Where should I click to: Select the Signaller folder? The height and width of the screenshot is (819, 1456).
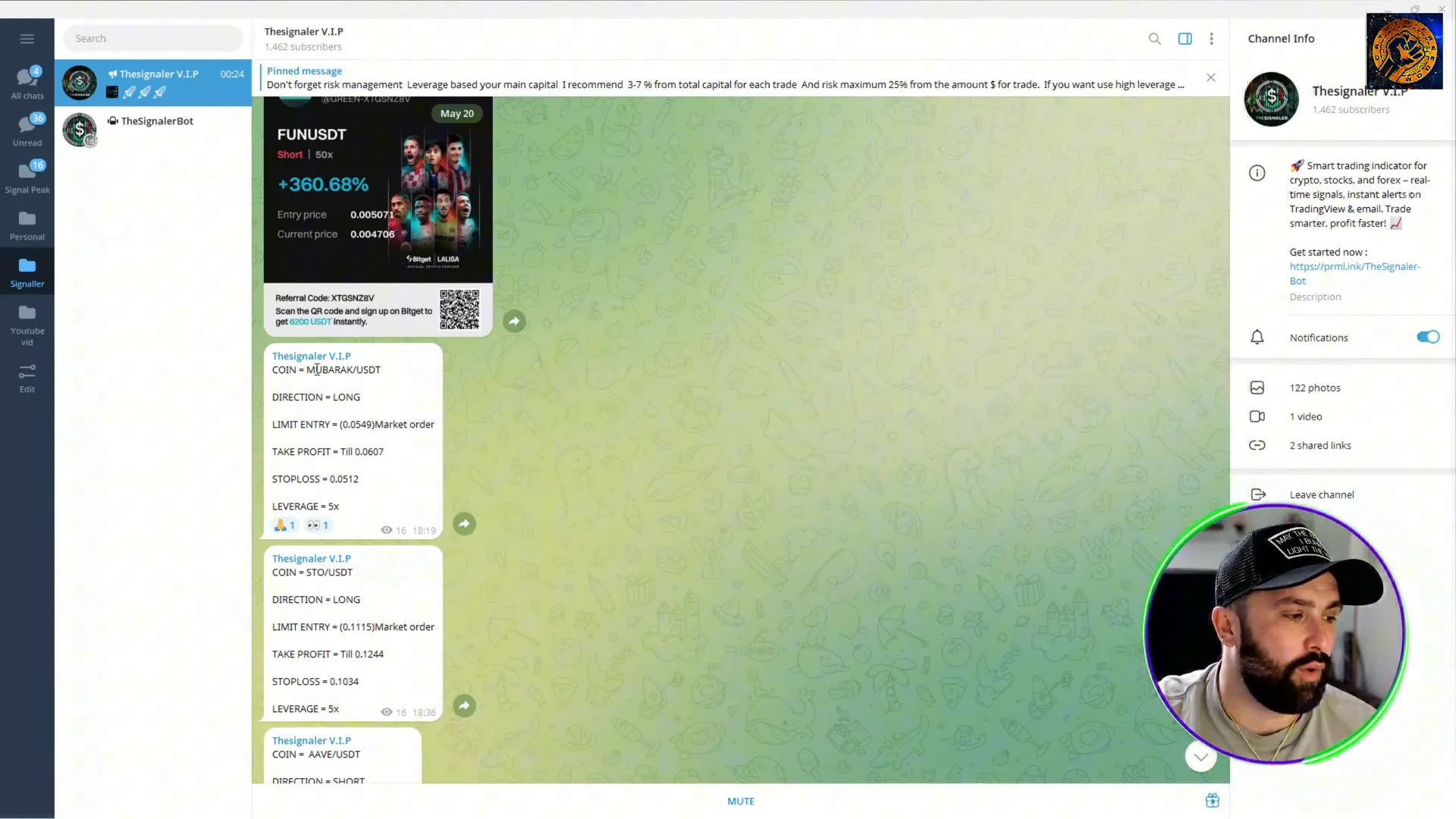(27, 273)
